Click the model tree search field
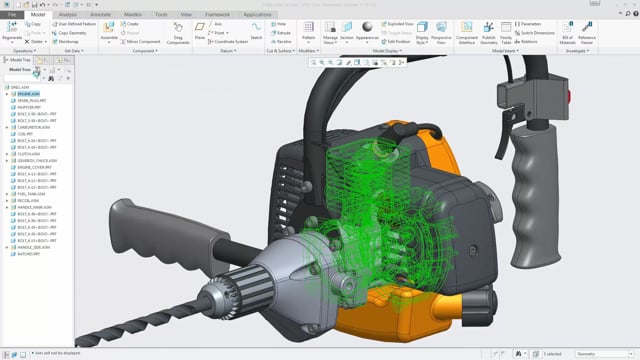 tap(22, 78)
